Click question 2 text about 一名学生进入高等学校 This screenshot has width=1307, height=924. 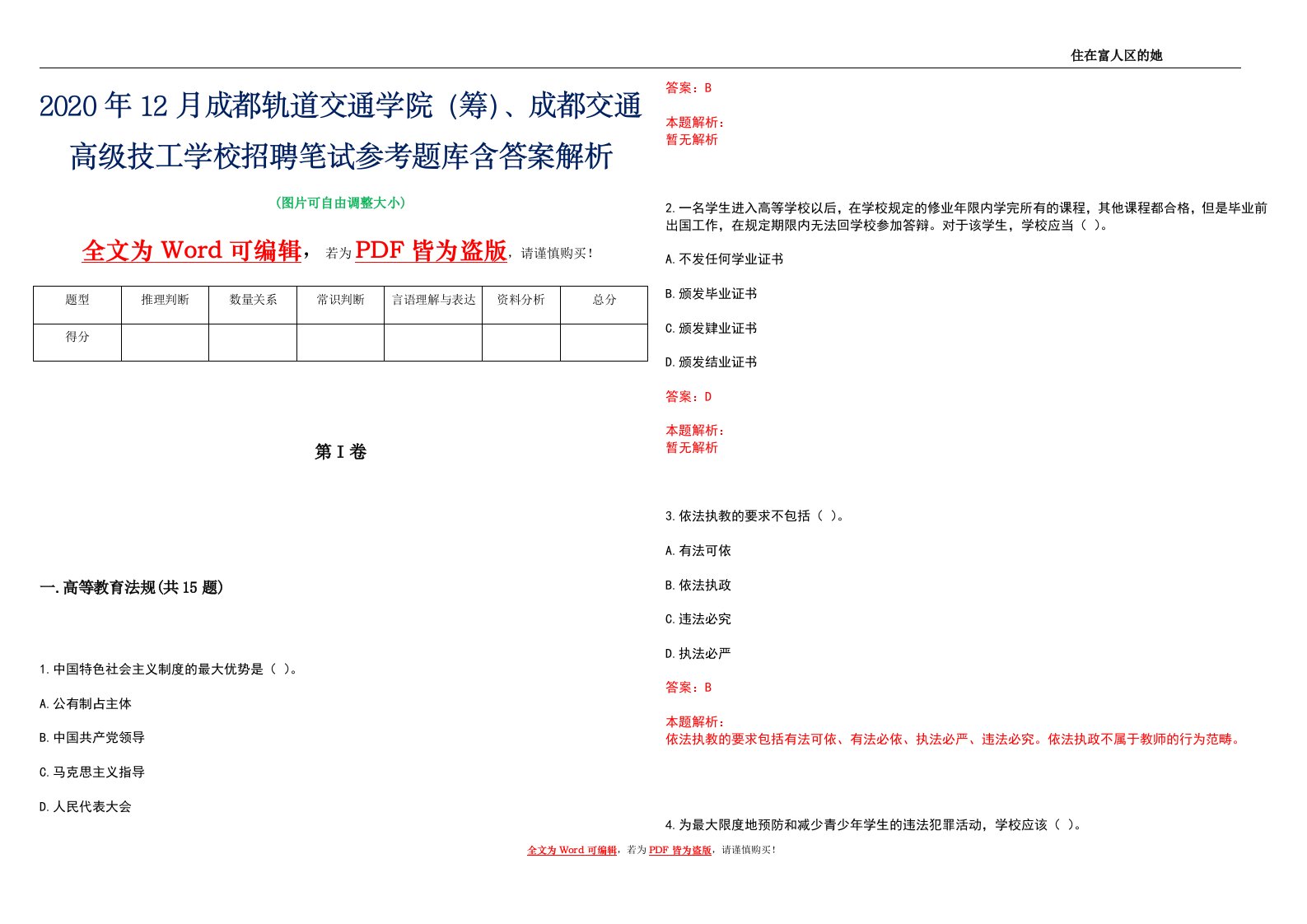[x=966, y=217]
